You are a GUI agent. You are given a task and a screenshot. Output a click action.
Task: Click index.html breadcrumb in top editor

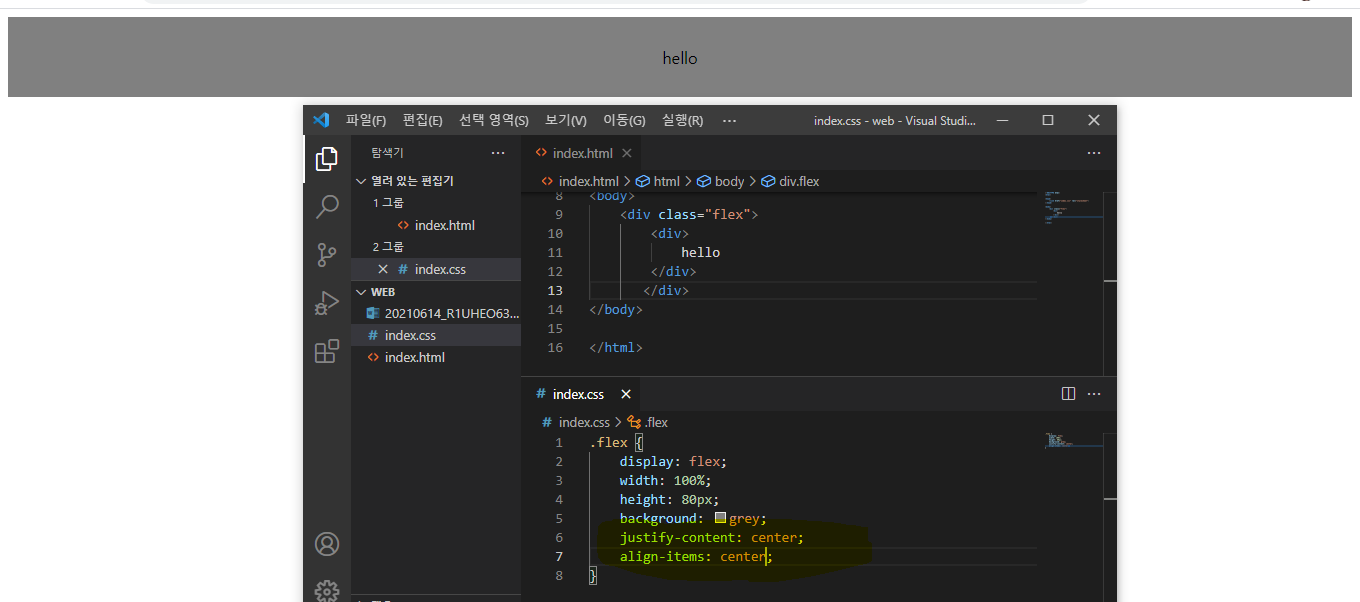click(580, 181)
